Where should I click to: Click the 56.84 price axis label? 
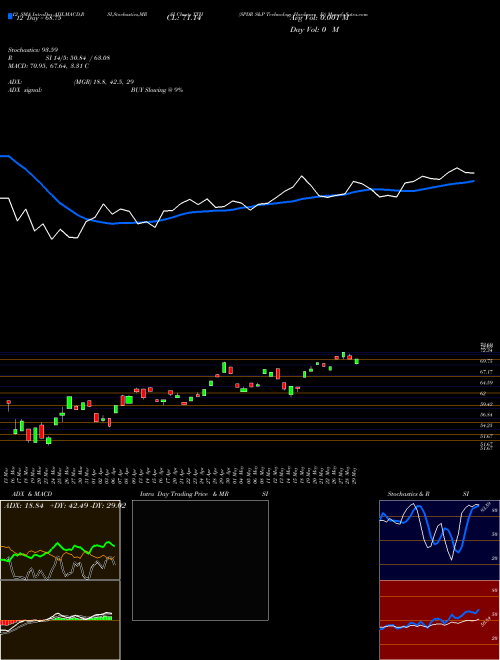click(x=486, y=415)
